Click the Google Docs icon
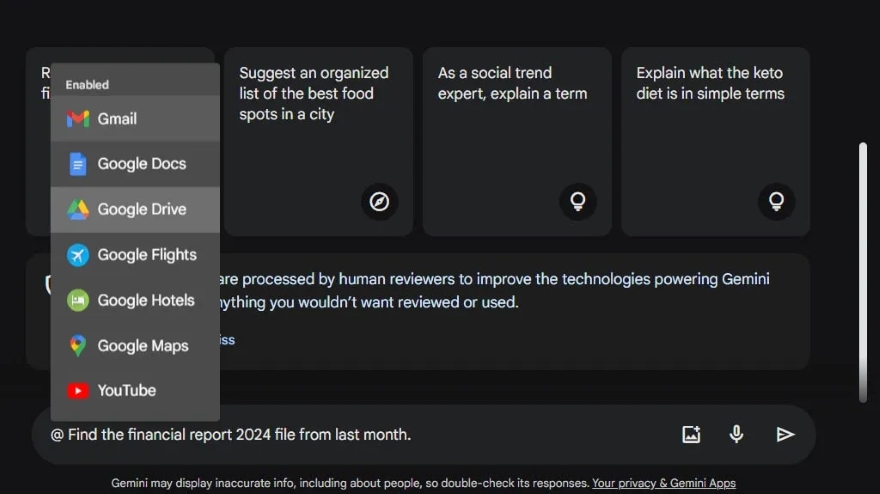 pos(78,164)
